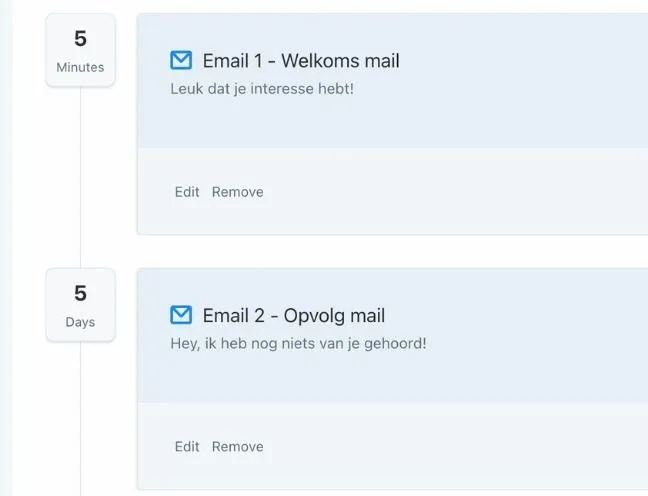Click the envelope icon for Email 2

pos(181,315)
